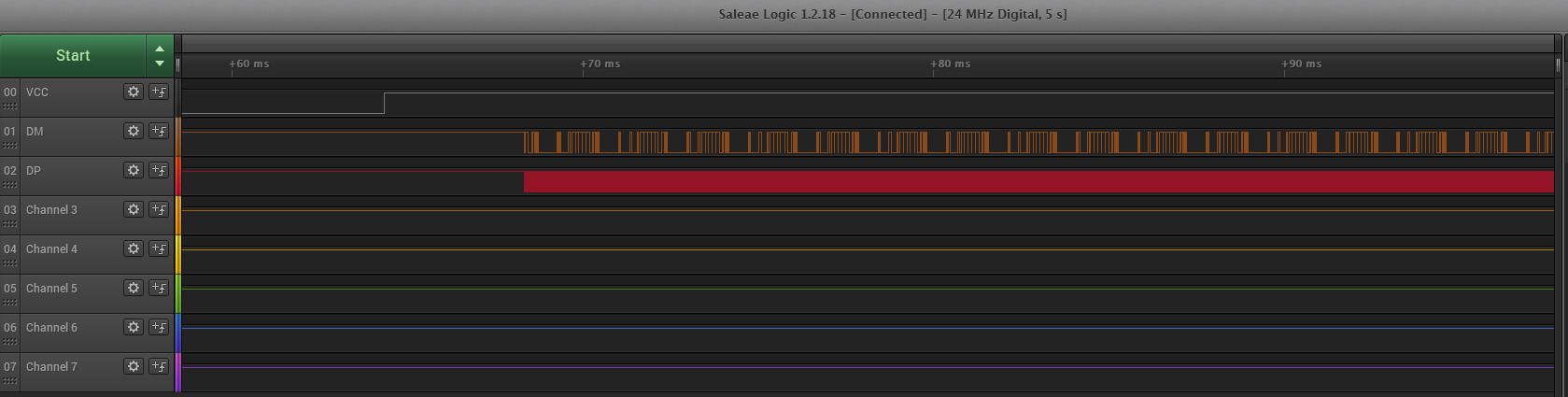Open the VCC channel settings gear

[134, 92]
